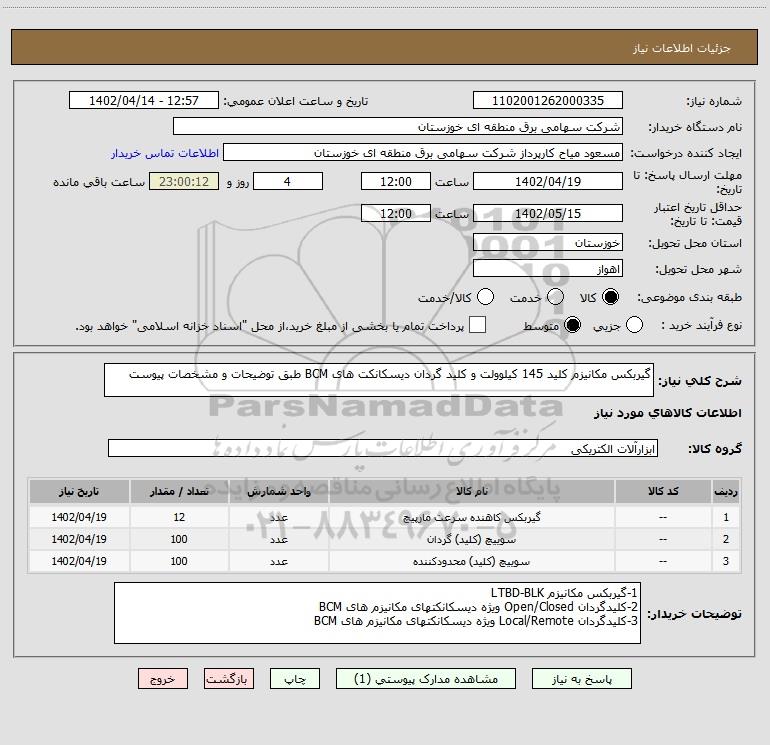
Task: Choose the جزیی purchase type radio
Action: (x=634, y=325)
